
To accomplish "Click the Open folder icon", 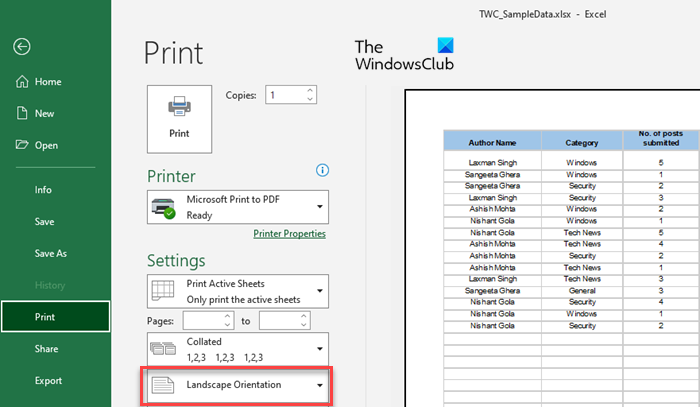I will [21, 145].
